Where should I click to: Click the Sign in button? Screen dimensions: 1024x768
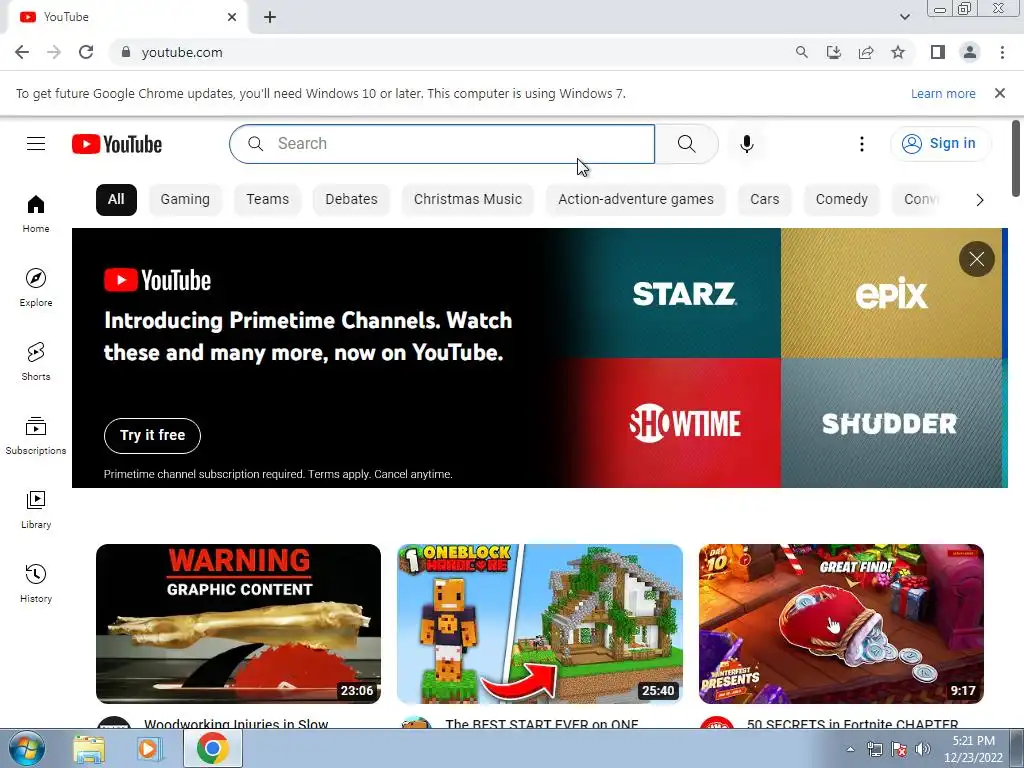tap(940, 144)
